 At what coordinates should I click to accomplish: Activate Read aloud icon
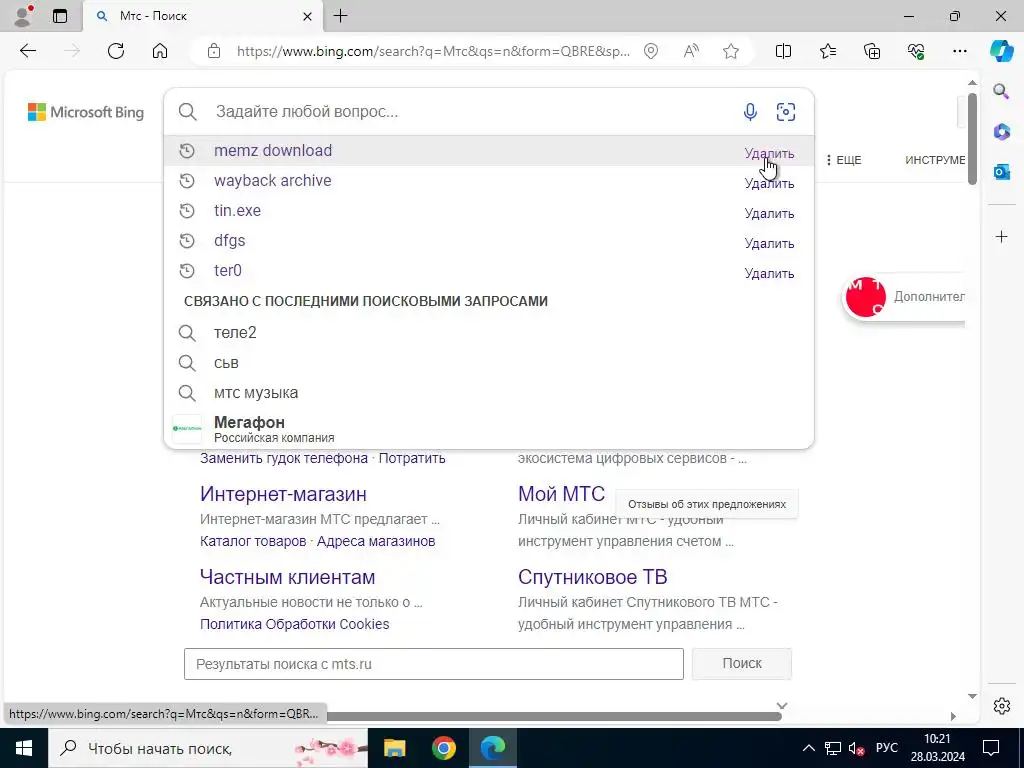[691, 51]
